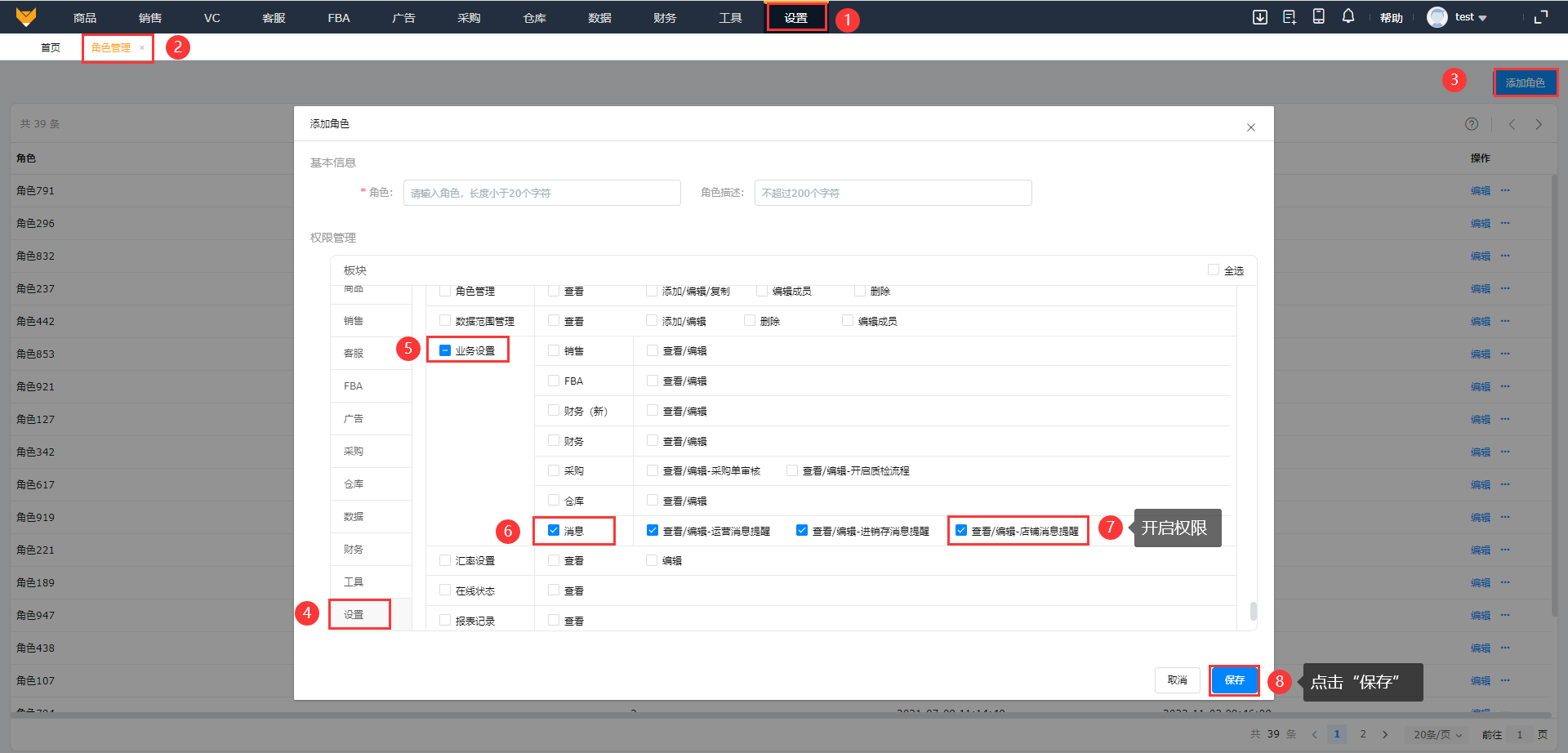Toggle the 业务设置 checkbox

coord(445,350)
